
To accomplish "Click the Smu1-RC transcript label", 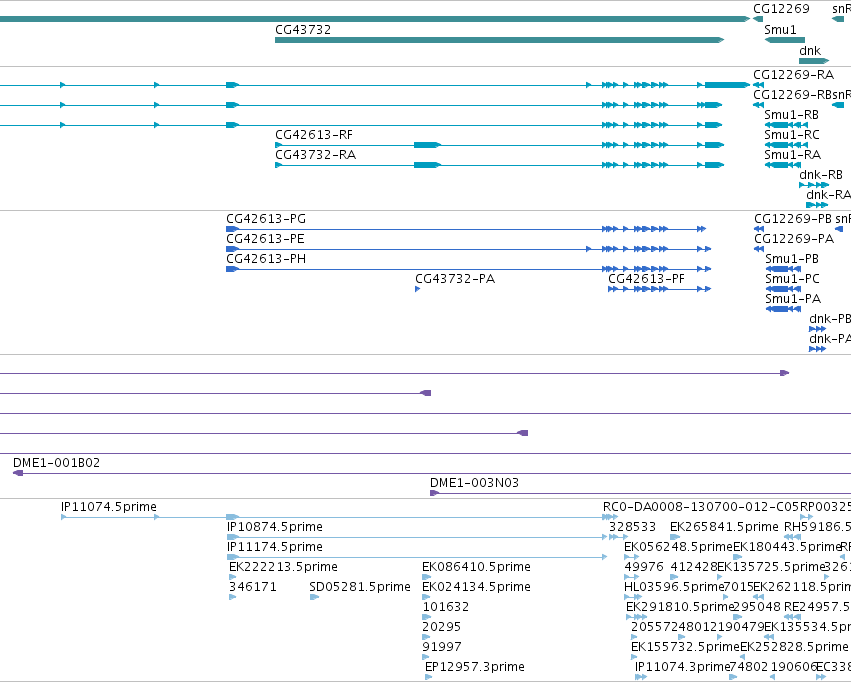I will pos(792,135).
